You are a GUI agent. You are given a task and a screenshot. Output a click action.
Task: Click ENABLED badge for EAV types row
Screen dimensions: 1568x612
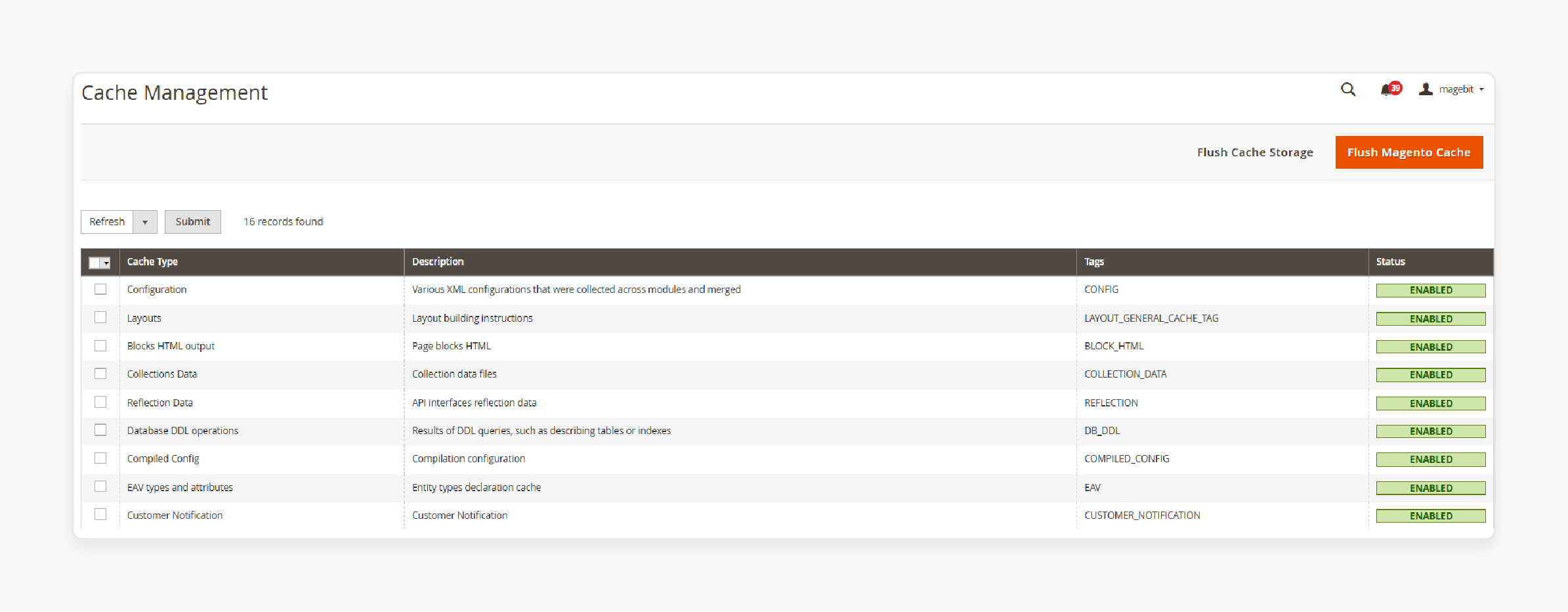pos(1431,488)
